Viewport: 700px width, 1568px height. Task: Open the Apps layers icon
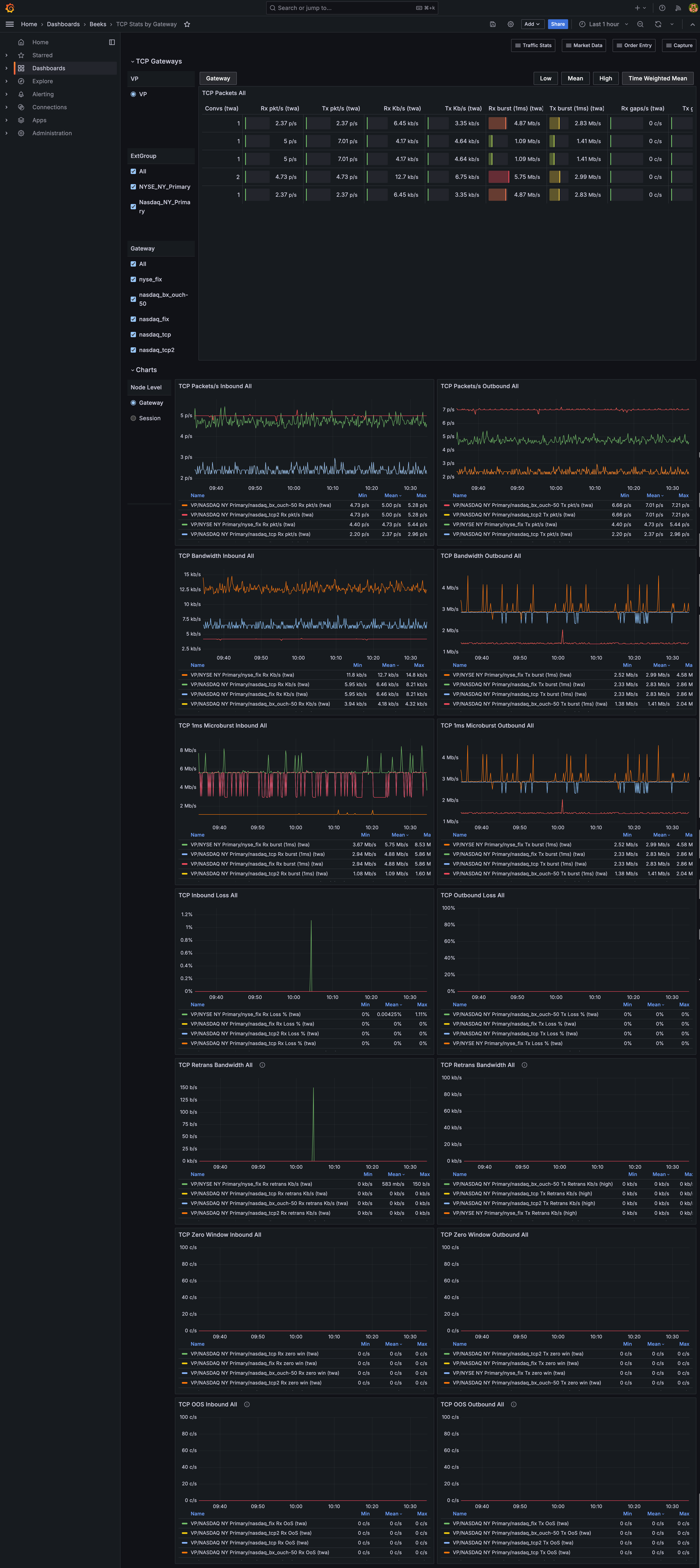pyautogui.click(x=21, y=120)
